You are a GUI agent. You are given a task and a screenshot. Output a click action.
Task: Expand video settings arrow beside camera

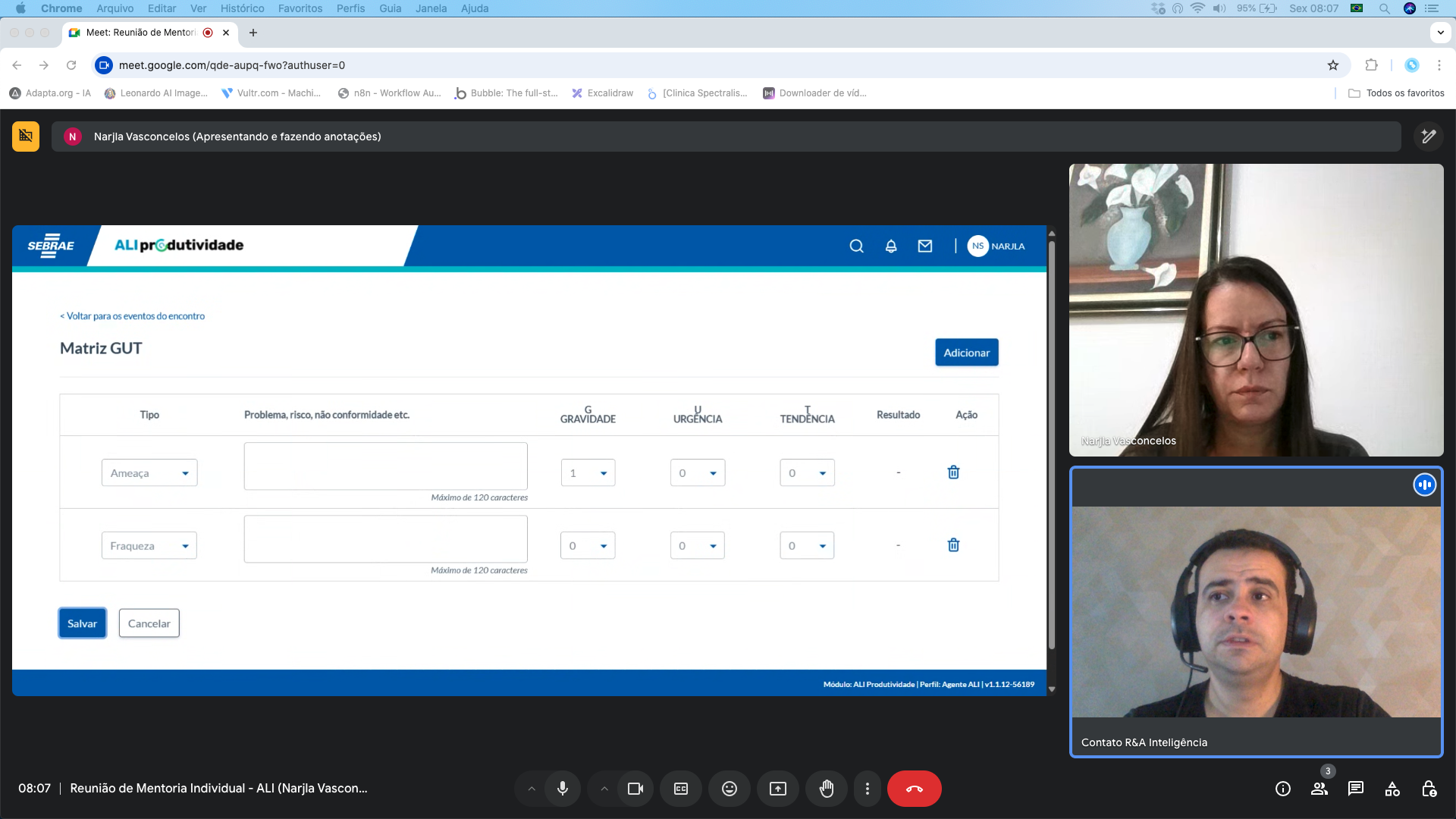click(x=604, y=789)
